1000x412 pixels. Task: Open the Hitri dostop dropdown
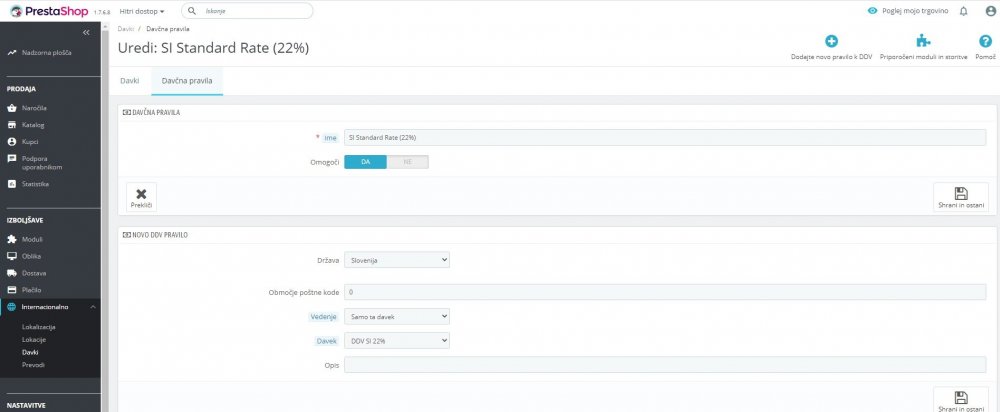click(x=142, y=11)
